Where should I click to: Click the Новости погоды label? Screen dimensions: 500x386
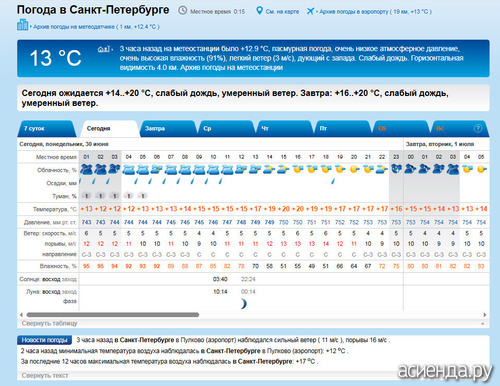[x=44, y=340]
